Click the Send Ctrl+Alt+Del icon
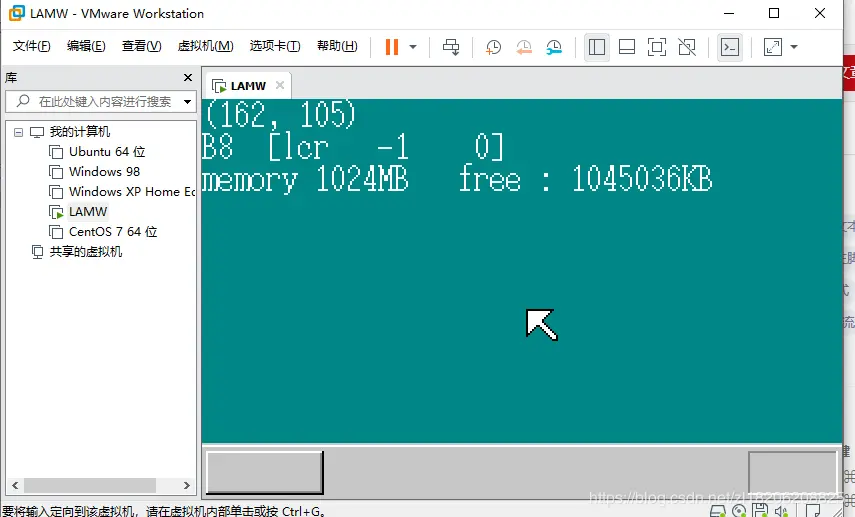 click(451, 47)
